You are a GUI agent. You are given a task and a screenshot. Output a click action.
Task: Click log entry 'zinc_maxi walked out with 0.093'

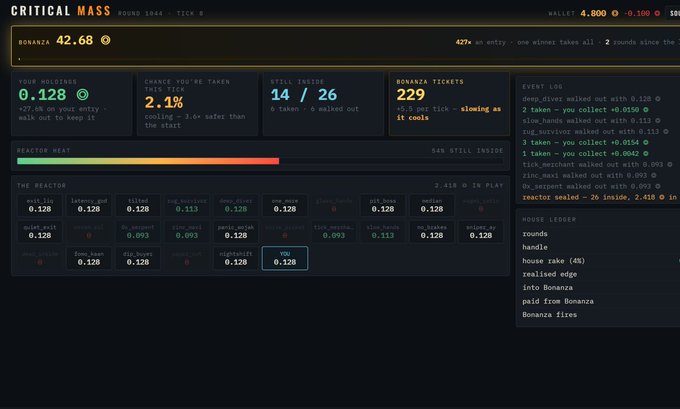[x=589, y=175]
